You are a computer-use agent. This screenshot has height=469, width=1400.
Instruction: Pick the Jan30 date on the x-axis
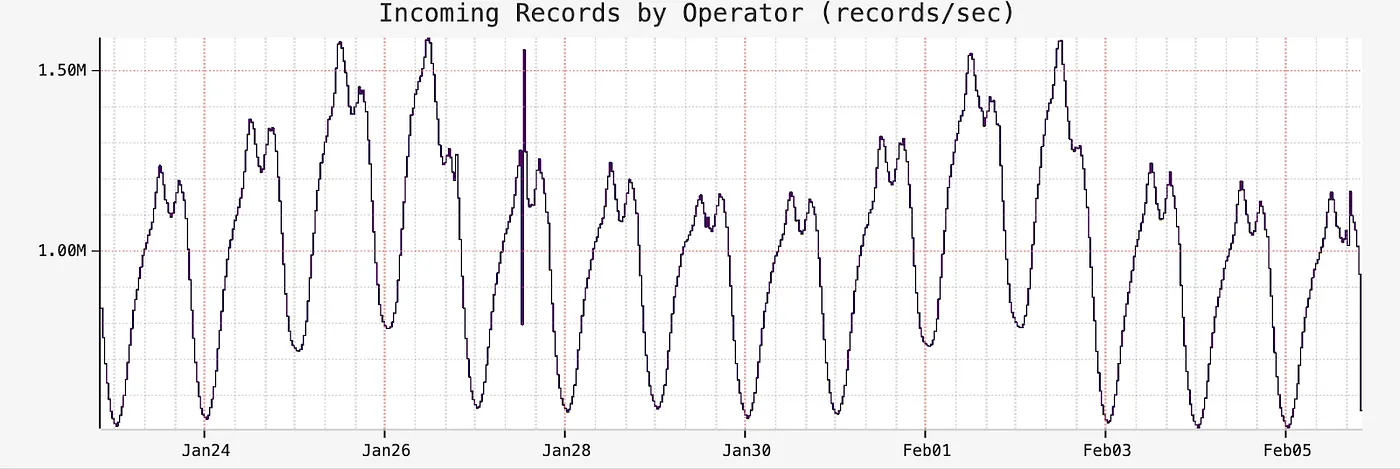pos(745,451)
